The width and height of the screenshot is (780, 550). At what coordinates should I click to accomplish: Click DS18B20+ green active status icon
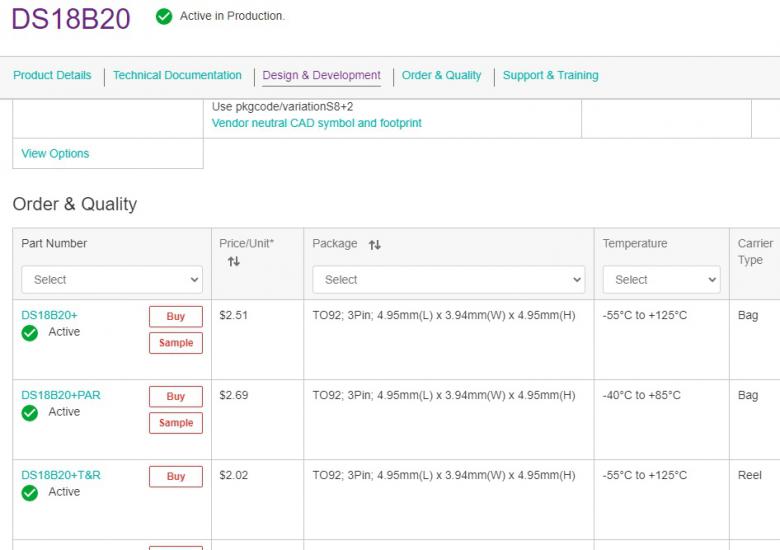point(30,333)
